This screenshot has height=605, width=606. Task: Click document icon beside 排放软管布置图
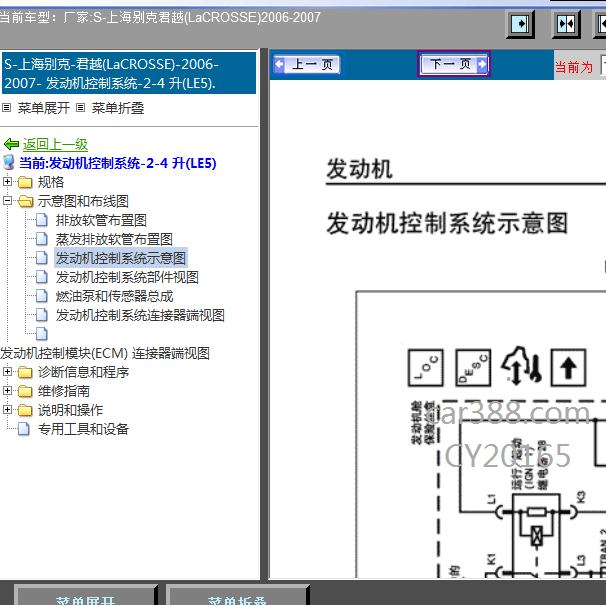tap(42, 220)
